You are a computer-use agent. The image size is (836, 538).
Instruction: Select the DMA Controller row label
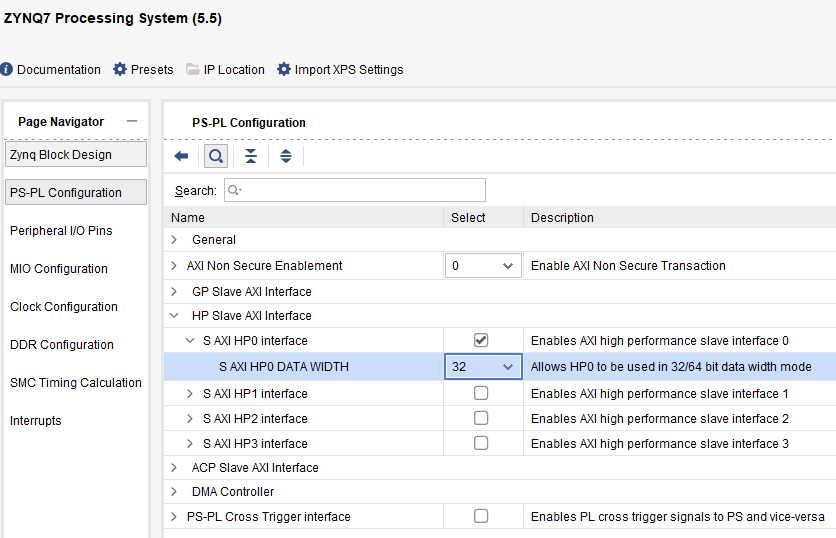[x=233, y=492]
